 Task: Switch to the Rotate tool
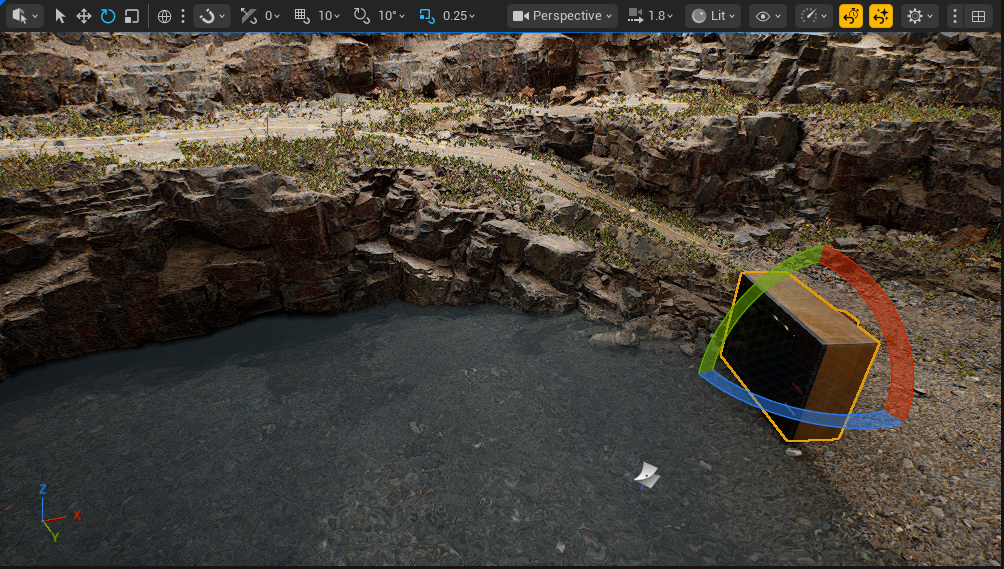coord(108,16)
